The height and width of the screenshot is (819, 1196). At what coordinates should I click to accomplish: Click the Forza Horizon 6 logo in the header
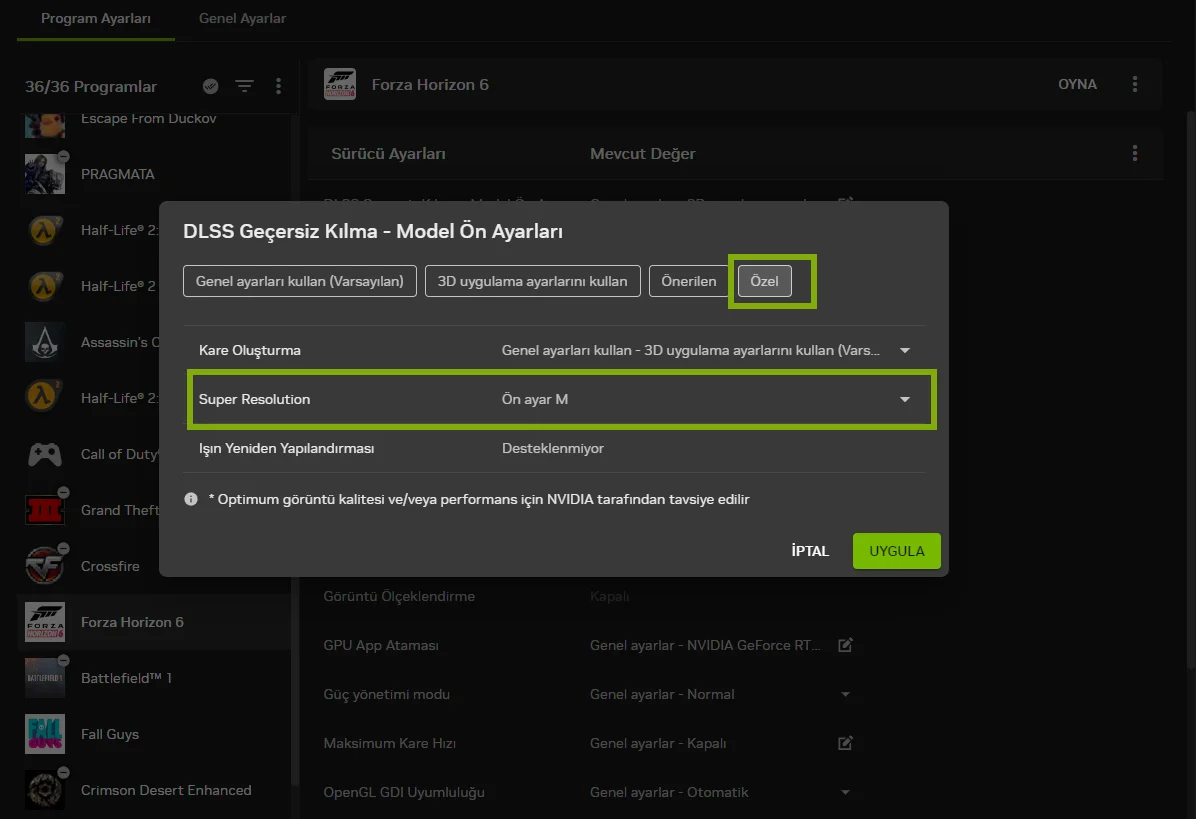pyautogui.click(x=339, y=84)
